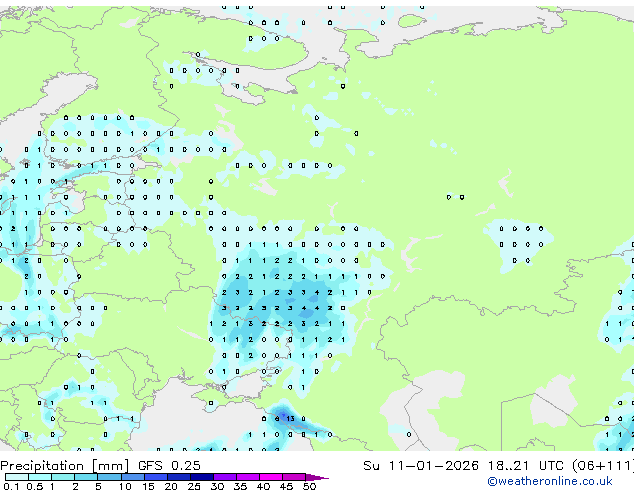Click the "GFS 0.25" model label

(x=169, y=466)
